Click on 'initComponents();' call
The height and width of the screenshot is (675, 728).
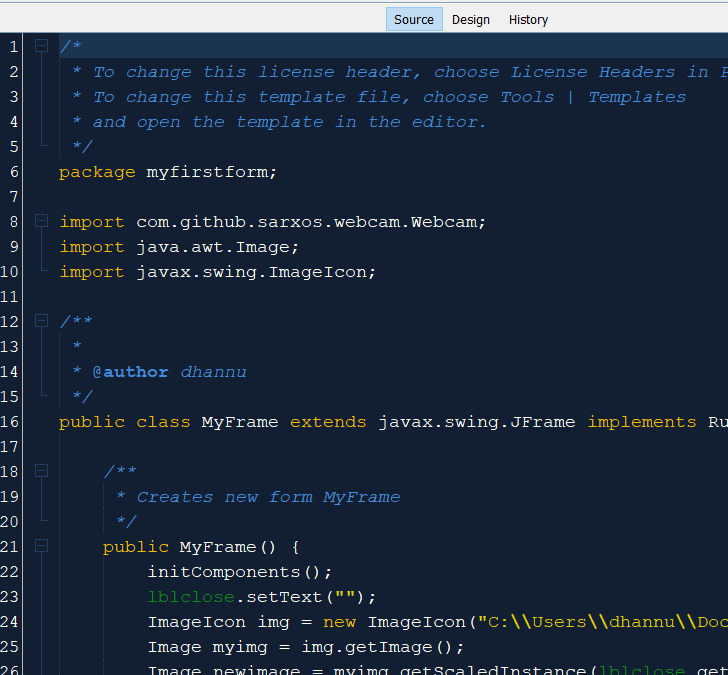pyautogui.click(x=240, y=572)
